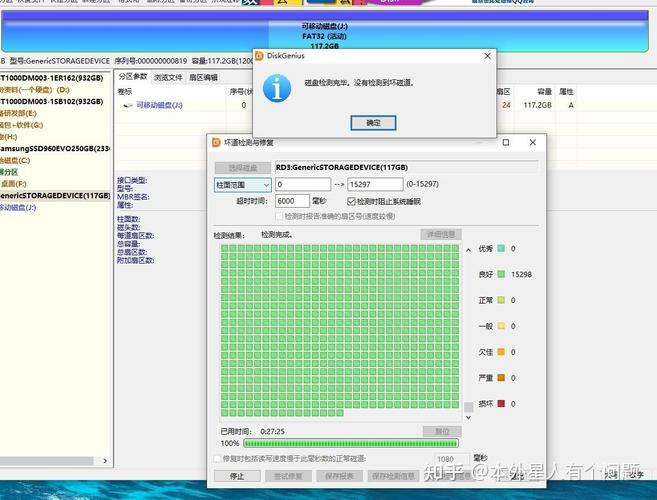Click the 详细信息 button
The image size is (657, 500).
pos(441,234)
